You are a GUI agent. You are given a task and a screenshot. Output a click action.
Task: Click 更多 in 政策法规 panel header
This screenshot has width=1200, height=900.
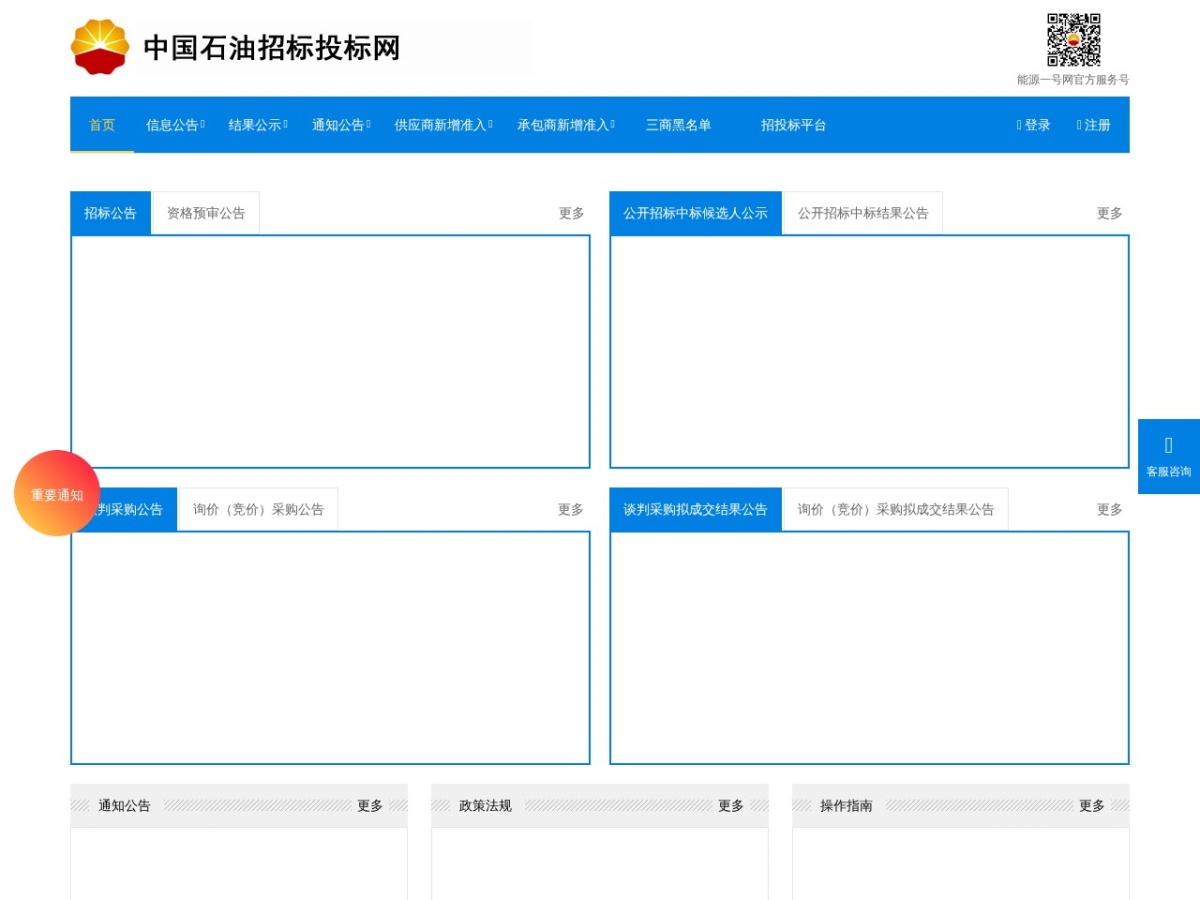[x=731, y=805]
